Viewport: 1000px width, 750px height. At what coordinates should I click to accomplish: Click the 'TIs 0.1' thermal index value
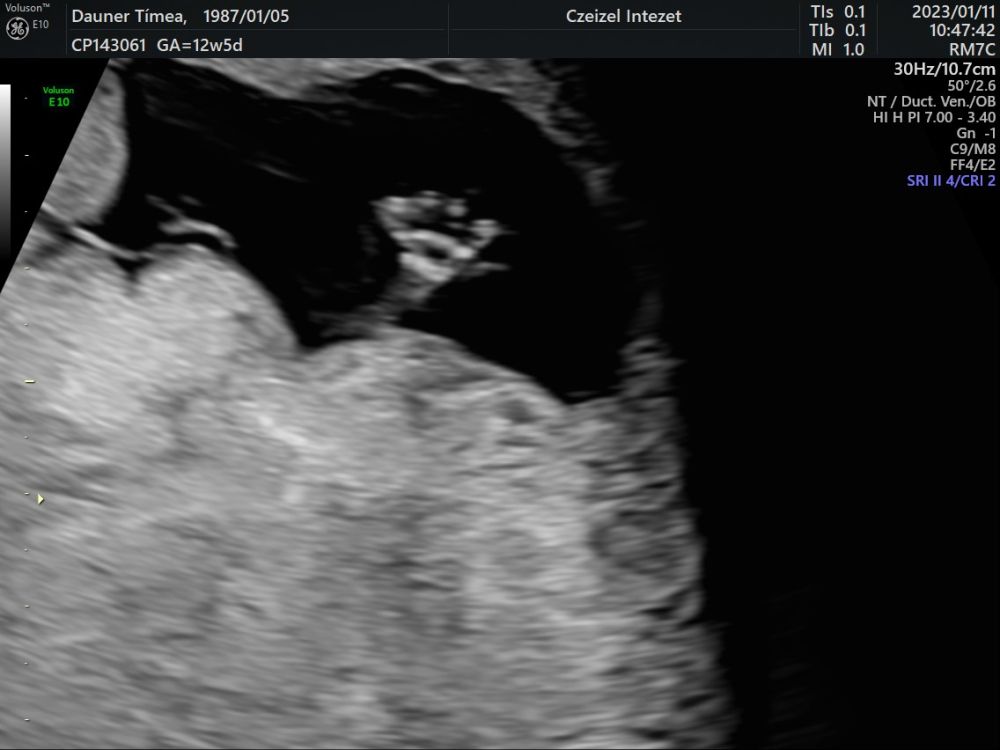point(838,12)
